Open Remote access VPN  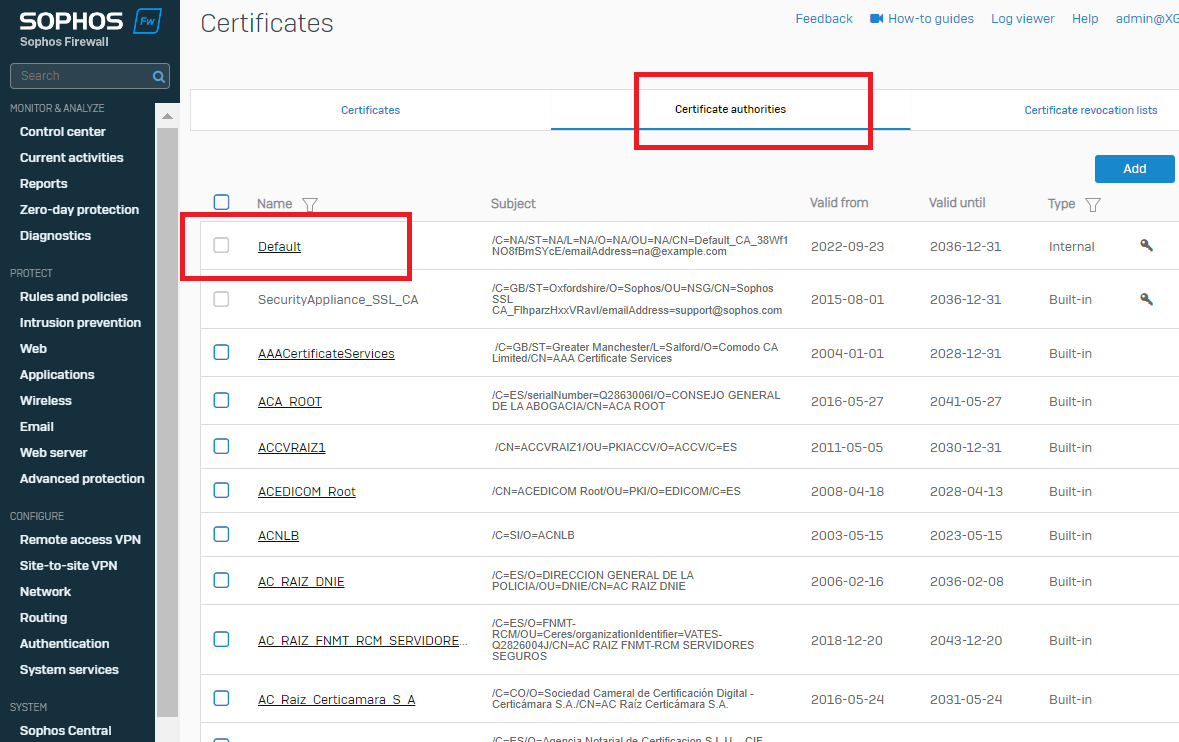pyautogui.click(x=80, y=540)
